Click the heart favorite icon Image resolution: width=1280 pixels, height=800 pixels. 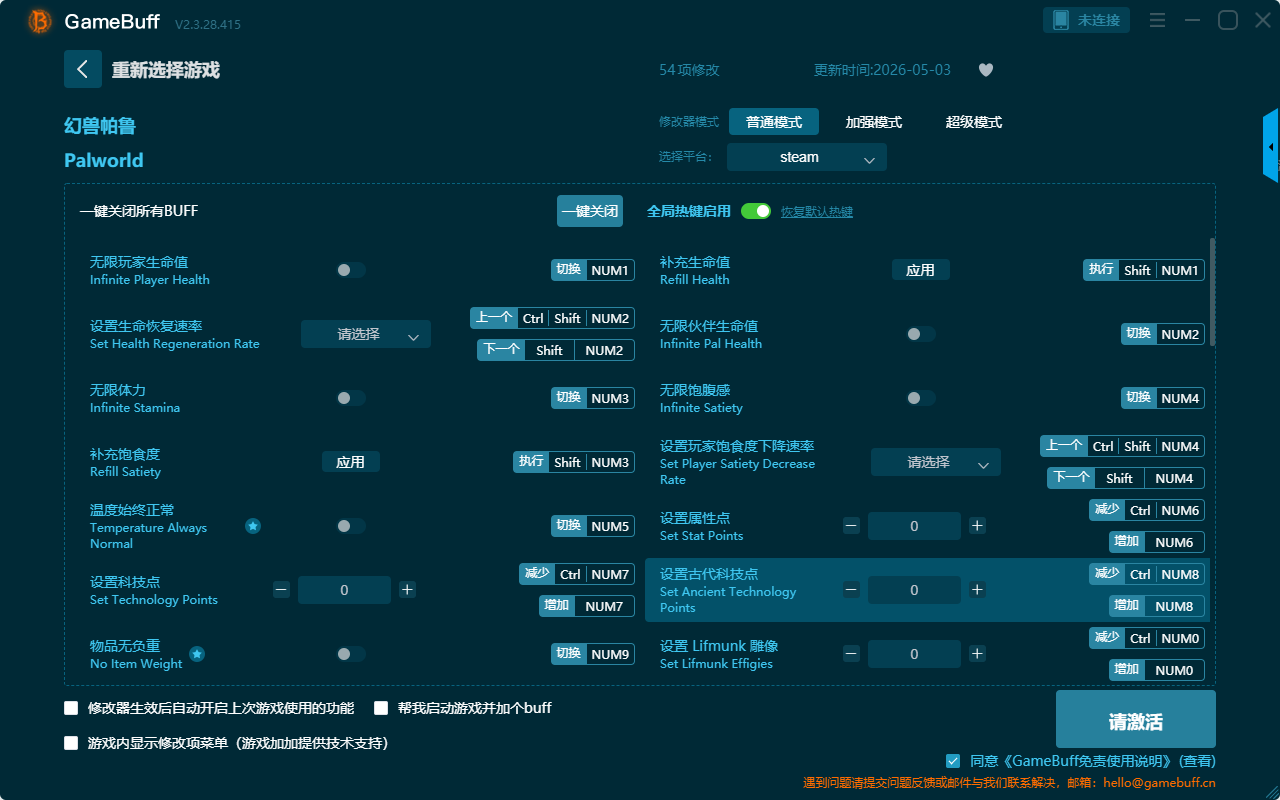click(x=986, y=70)
